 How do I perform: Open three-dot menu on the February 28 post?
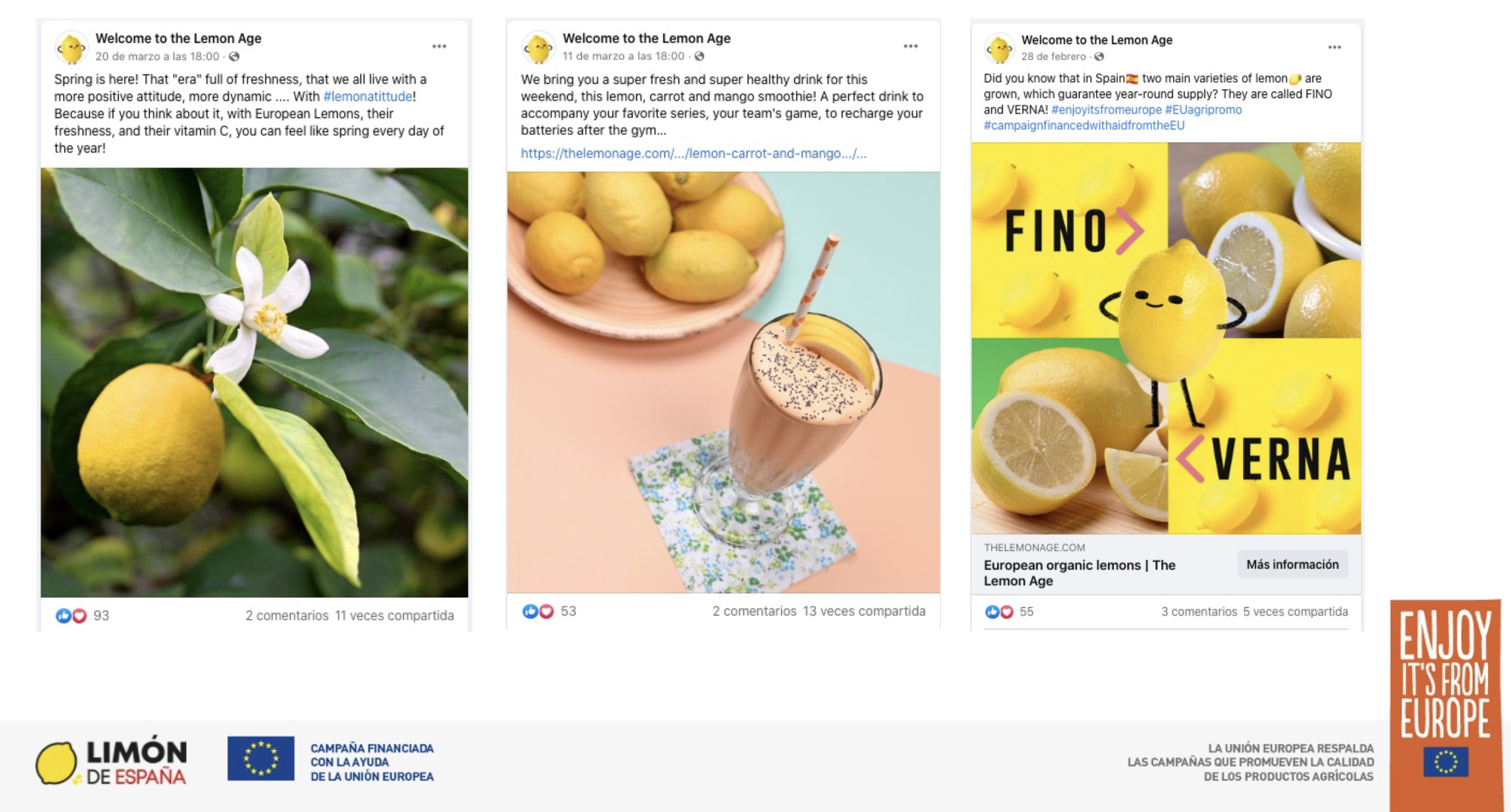[1334, 48]
